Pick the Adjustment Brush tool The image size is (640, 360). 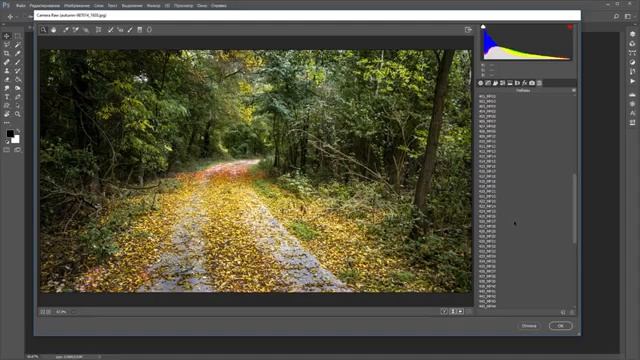coord(130,30)
